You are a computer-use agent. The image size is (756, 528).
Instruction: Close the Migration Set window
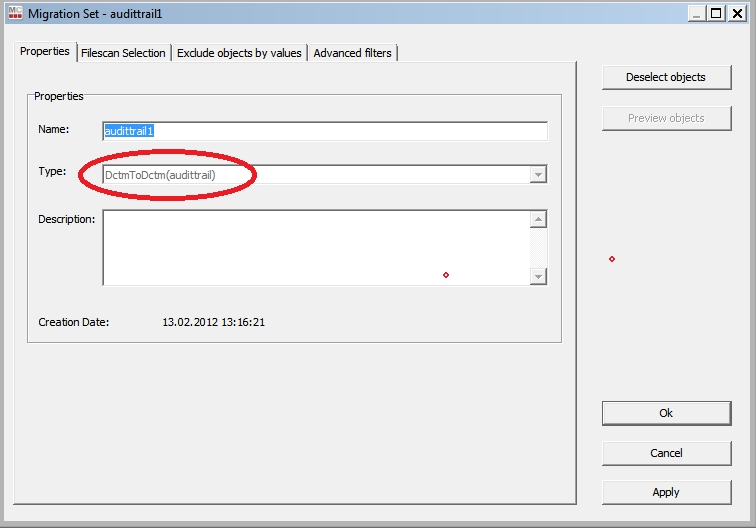click(x=737, y=13)
